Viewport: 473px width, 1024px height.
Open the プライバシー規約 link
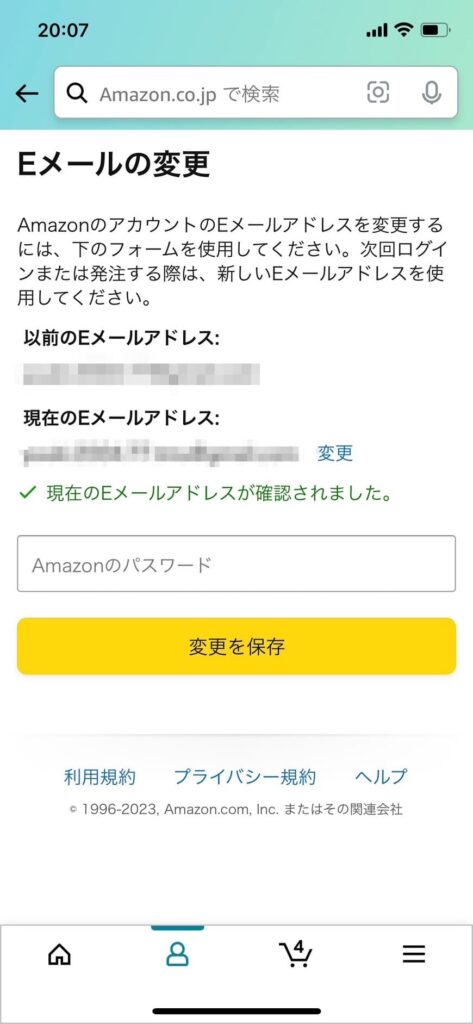click(245, 777)
